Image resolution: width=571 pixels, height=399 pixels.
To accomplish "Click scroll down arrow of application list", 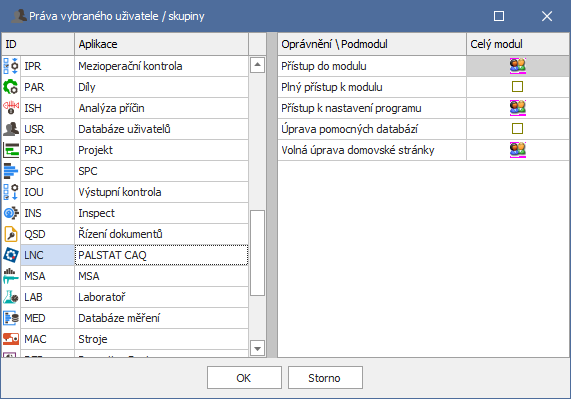I will click(257, 348).
